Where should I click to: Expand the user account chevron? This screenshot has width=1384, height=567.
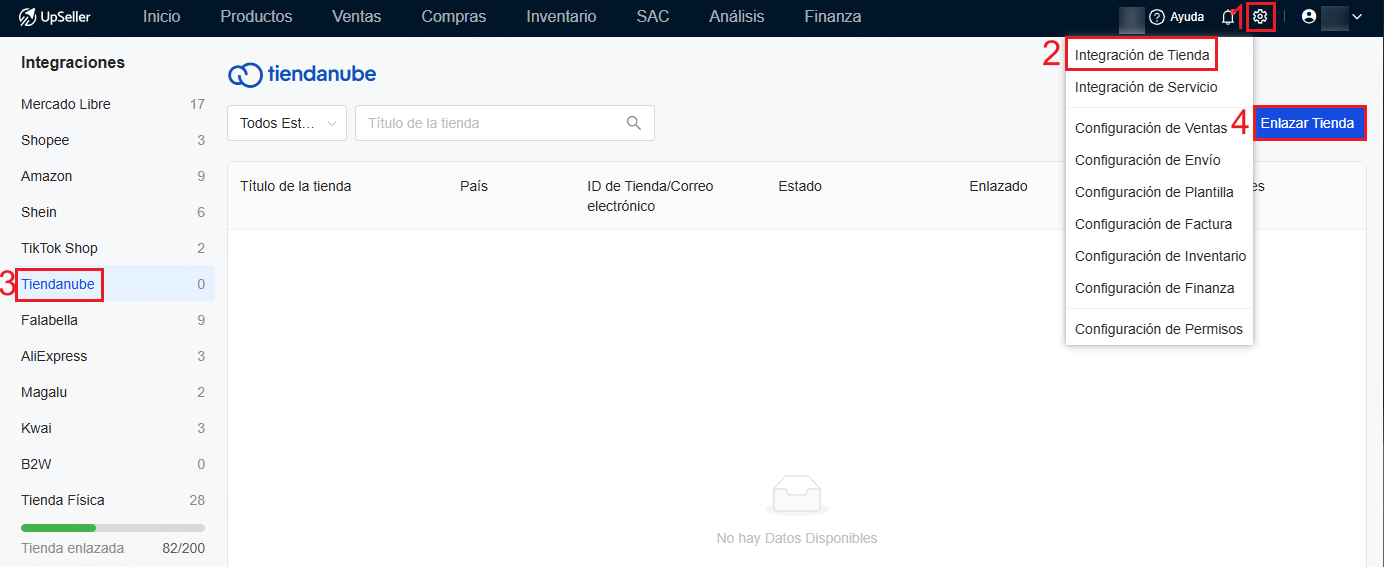click(x=1357, y=17)
